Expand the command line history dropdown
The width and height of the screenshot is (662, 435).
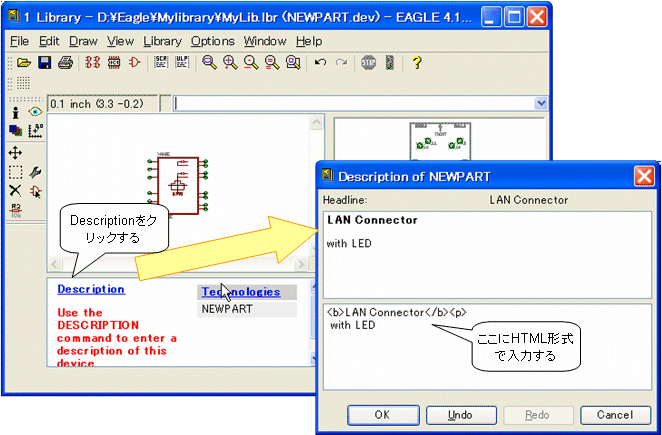(540, 103)
